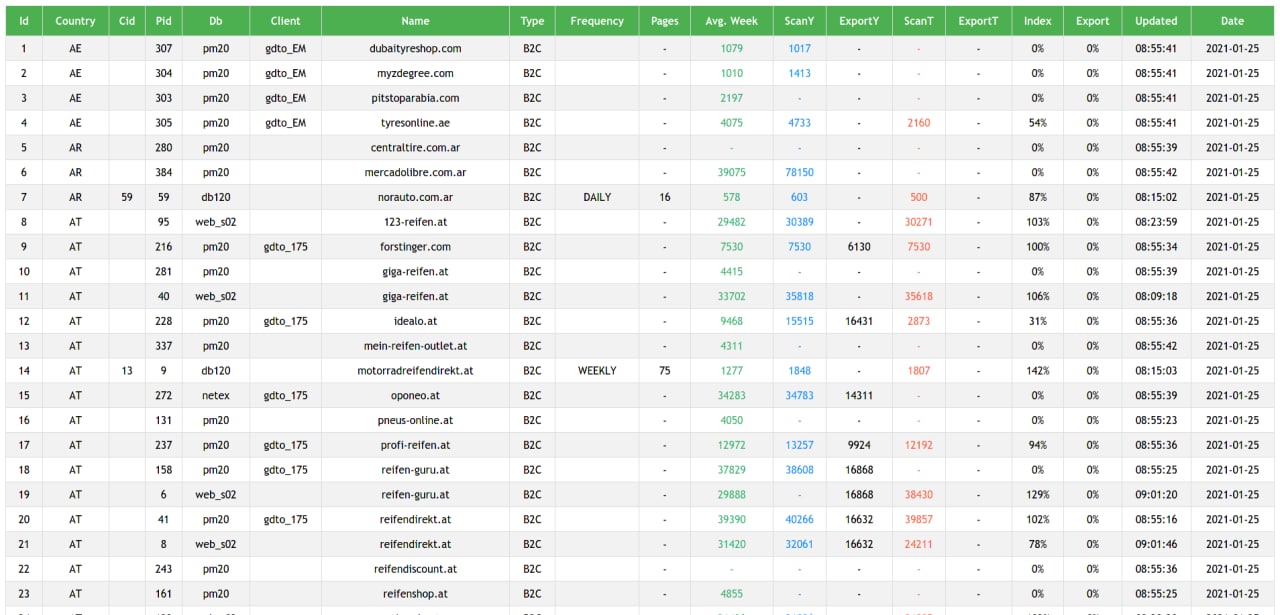Select the reifenshop.at name cell
Image resolution: width=1280 pixels, height=615 pixels.
click(x=415, y=594)
